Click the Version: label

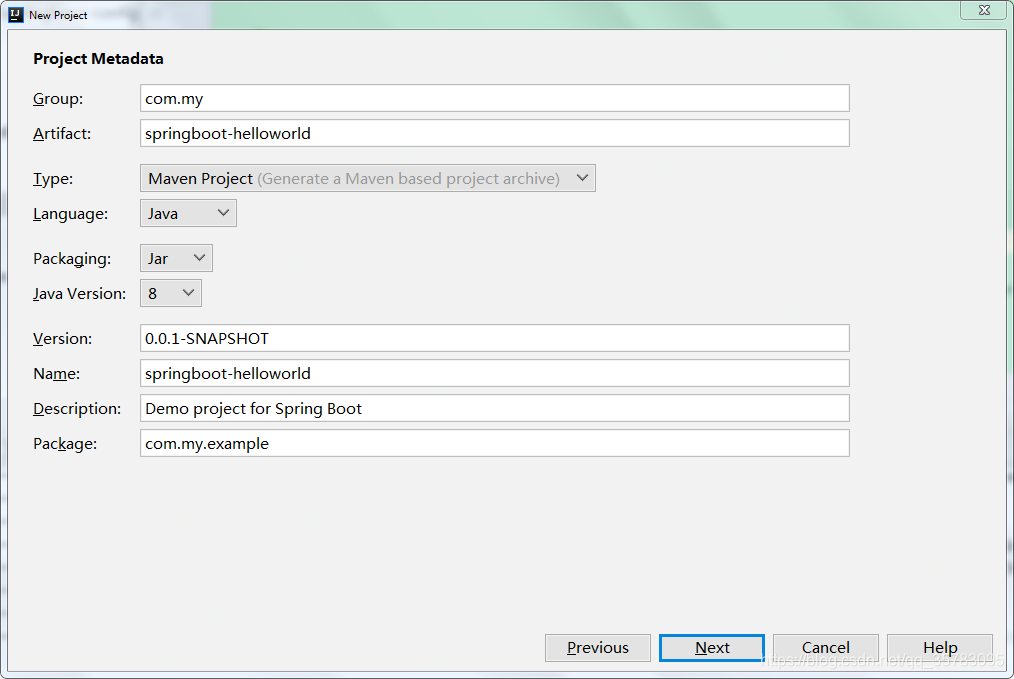coord(63,339)
